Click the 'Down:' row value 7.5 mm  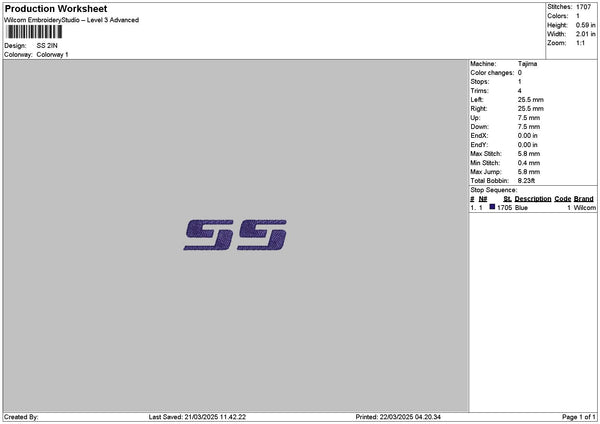529,127
